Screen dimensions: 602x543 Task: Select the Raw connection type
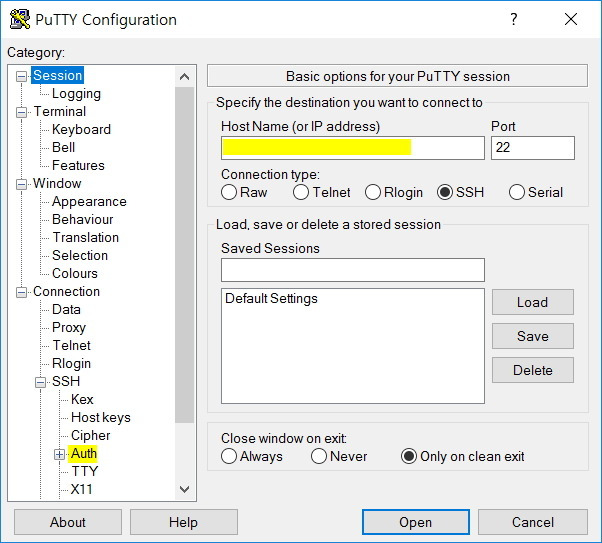(229, 192)
